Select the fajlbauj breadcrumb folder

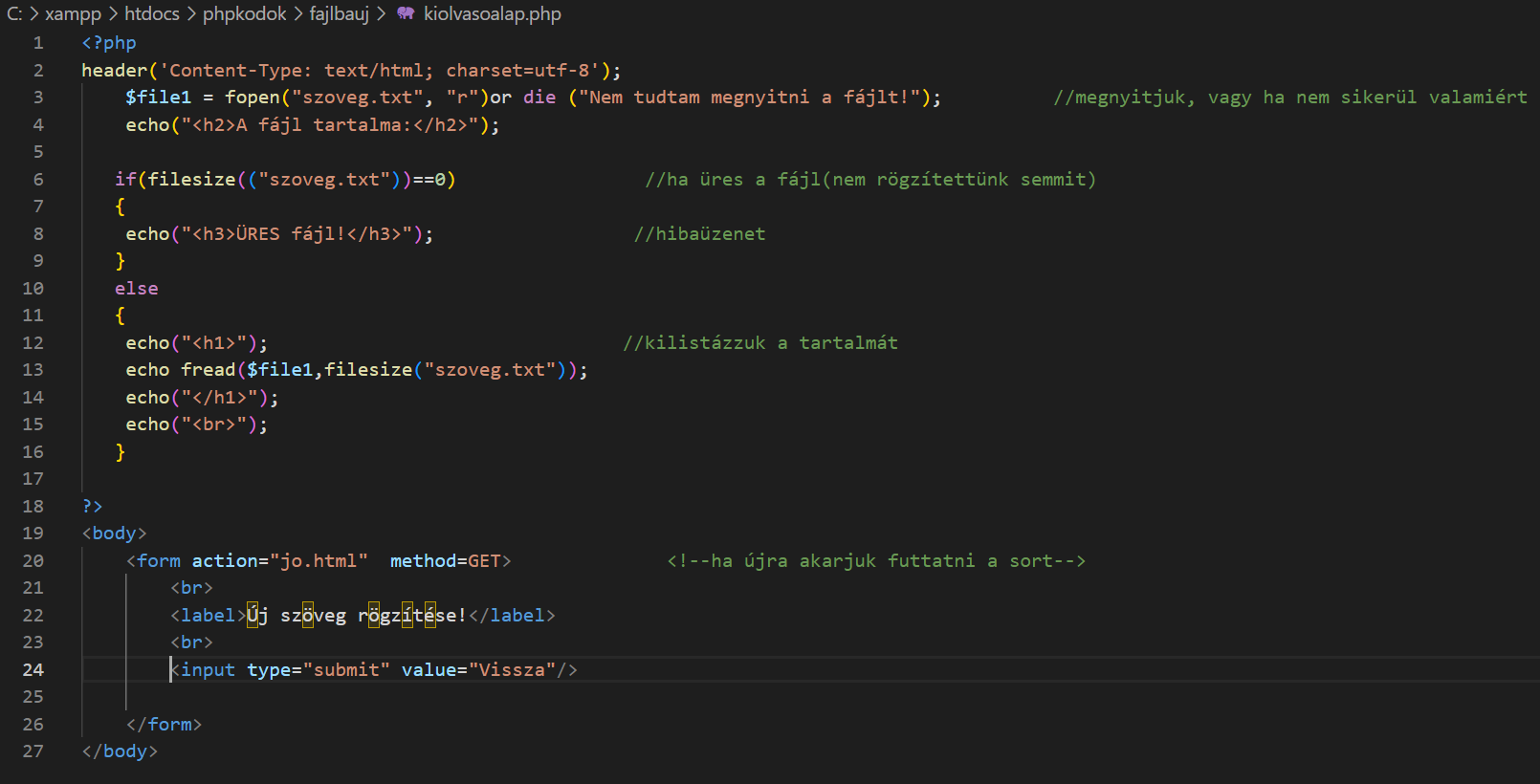339,14
